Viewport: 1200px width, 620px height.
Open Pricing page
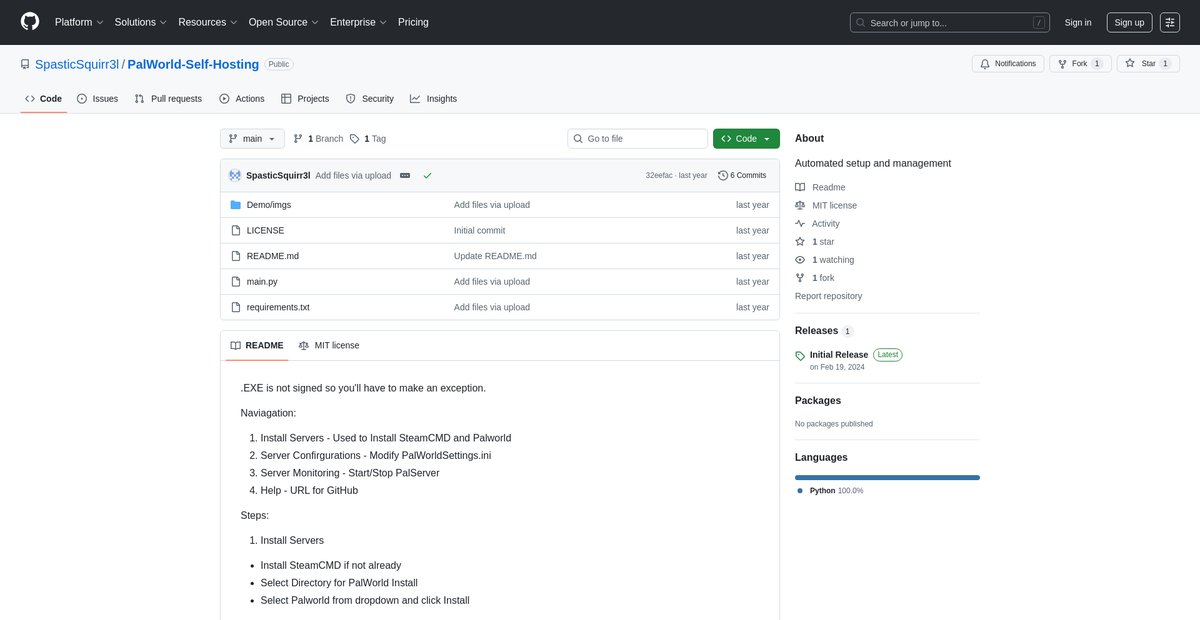413,22
